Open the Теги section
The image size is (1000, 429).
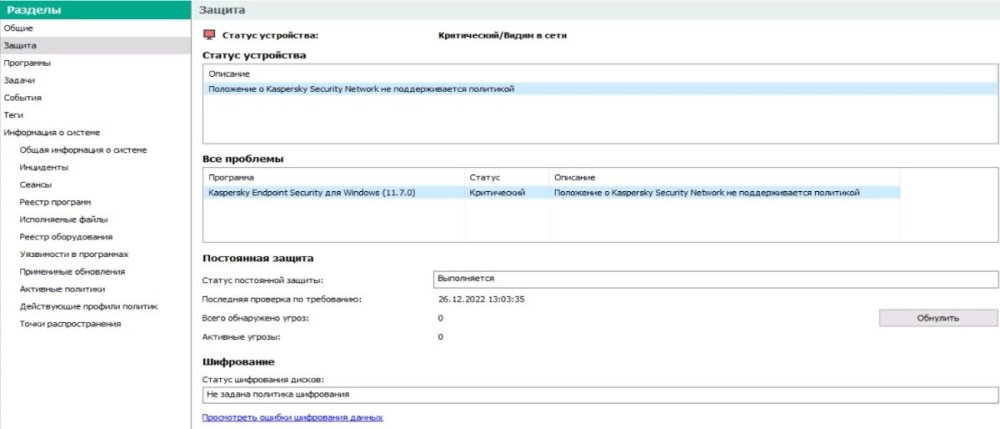click(x=14, y=115)
